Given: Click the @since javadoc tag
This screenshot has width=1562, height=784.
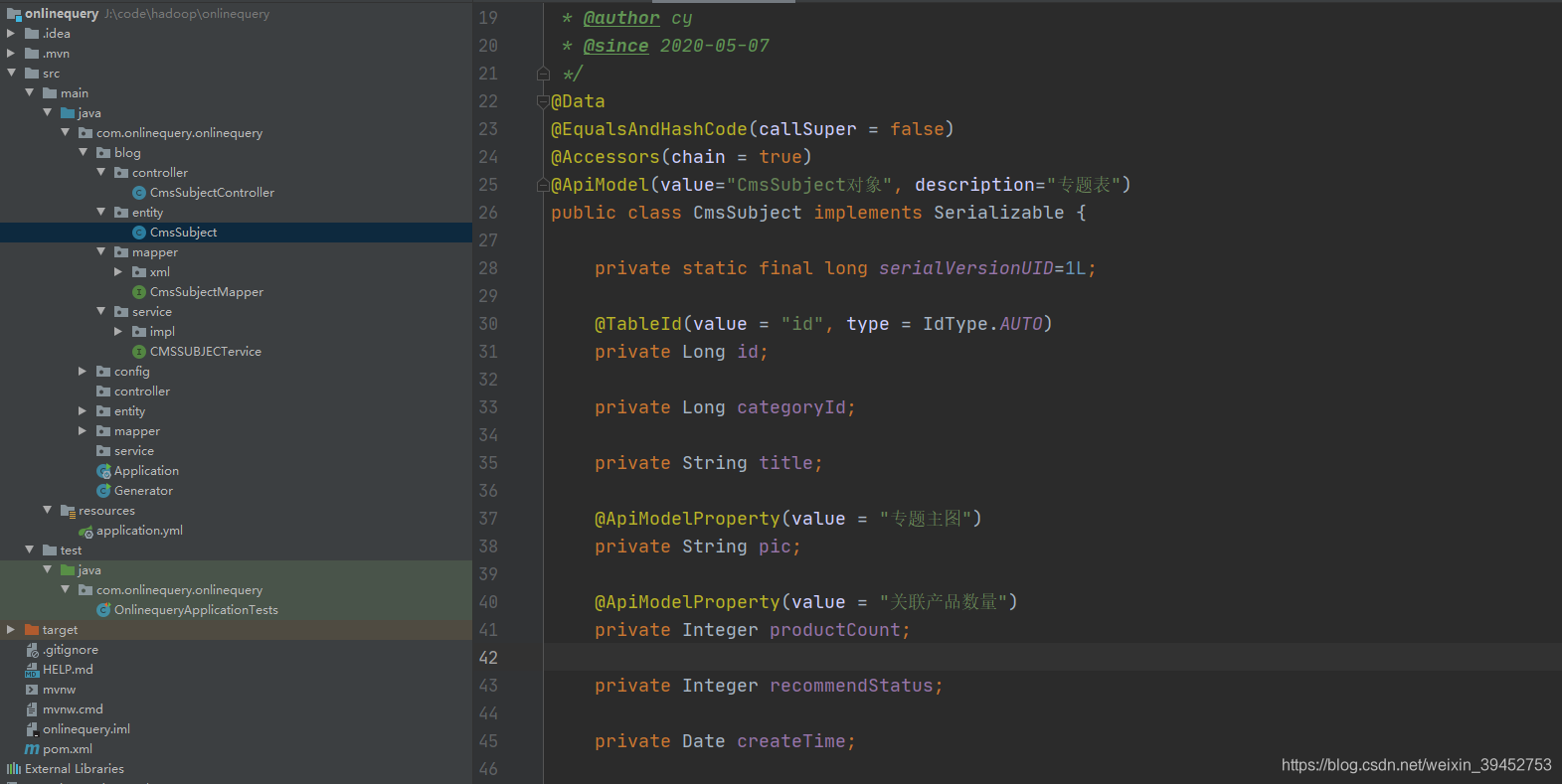Looking at the screenshot, I should pyautogui.click(x=615, y=46).
